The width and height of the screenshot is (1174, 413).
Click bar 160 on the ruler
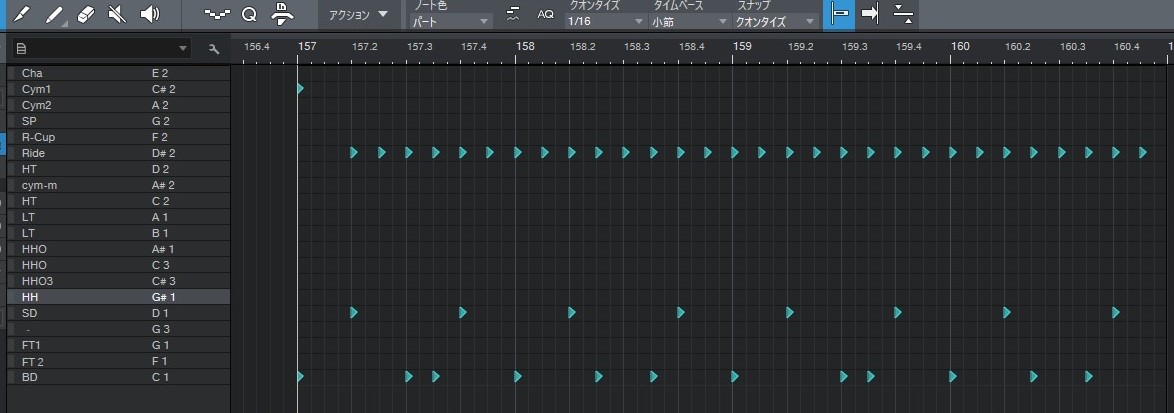click(x=961, y=46)
